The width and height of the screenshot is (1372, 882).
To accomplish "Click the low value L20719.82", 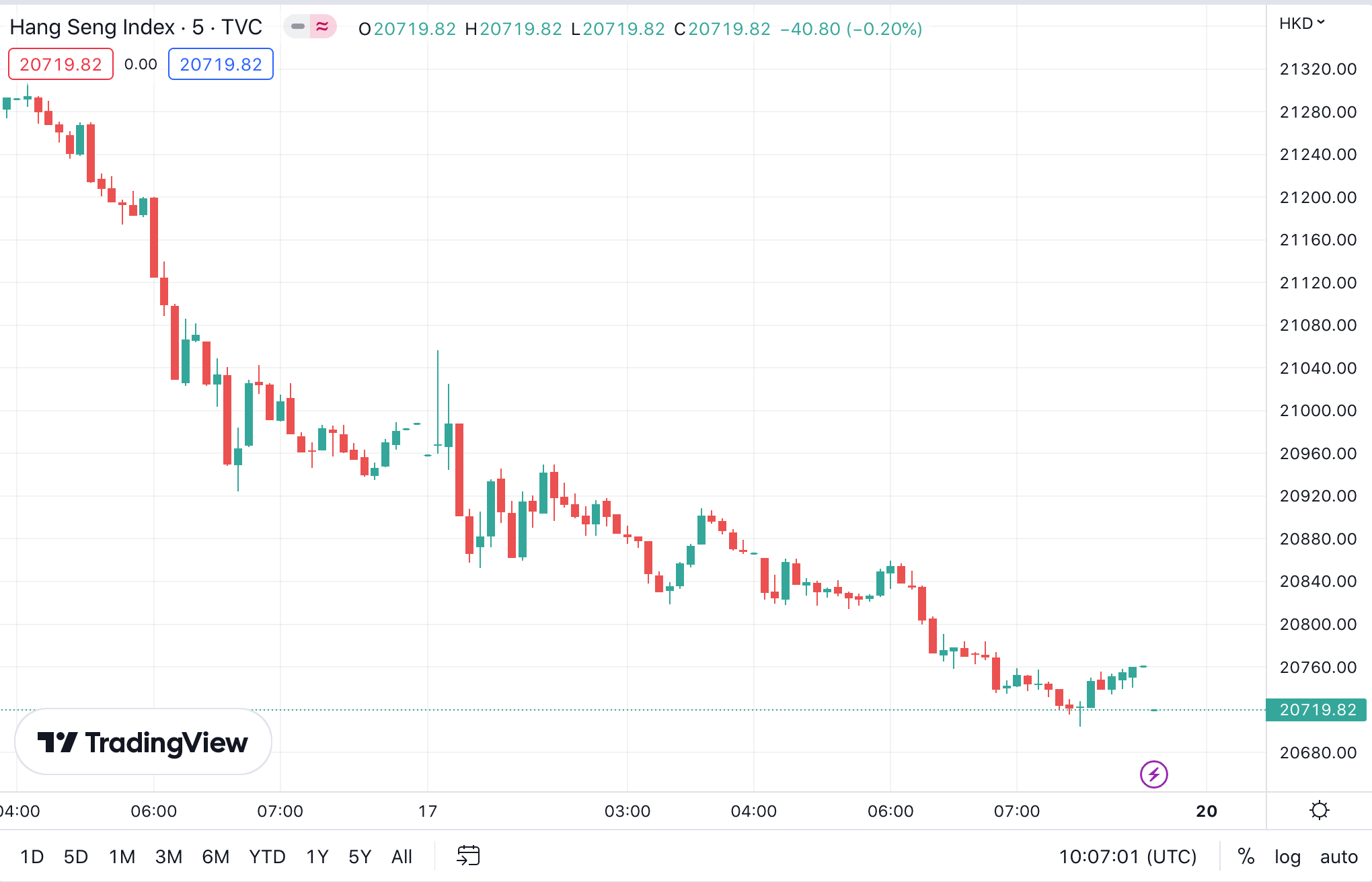I will tap(617, 28).
